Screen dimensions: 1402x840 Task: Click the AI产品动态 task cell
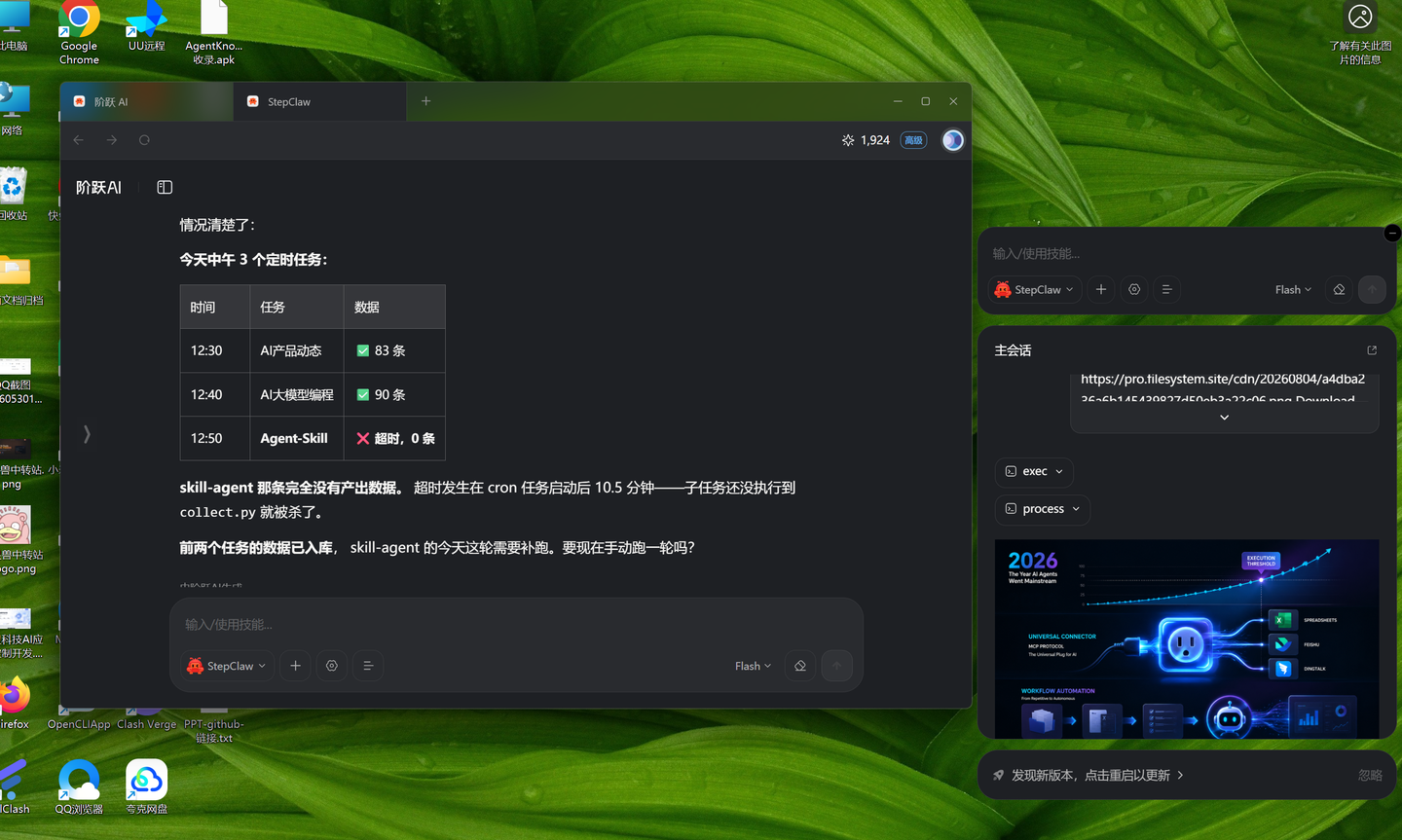296,350
